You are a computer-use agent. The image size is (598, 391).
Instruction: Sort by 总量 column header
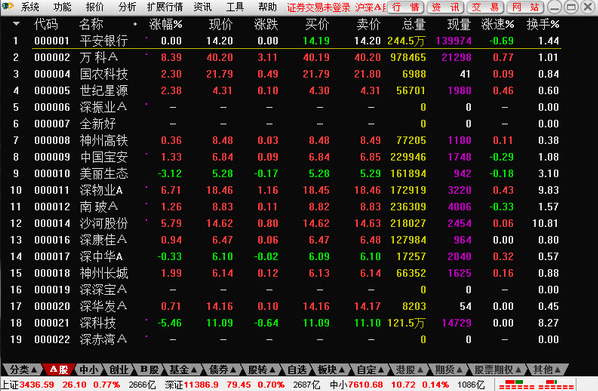tap(414, 25)
